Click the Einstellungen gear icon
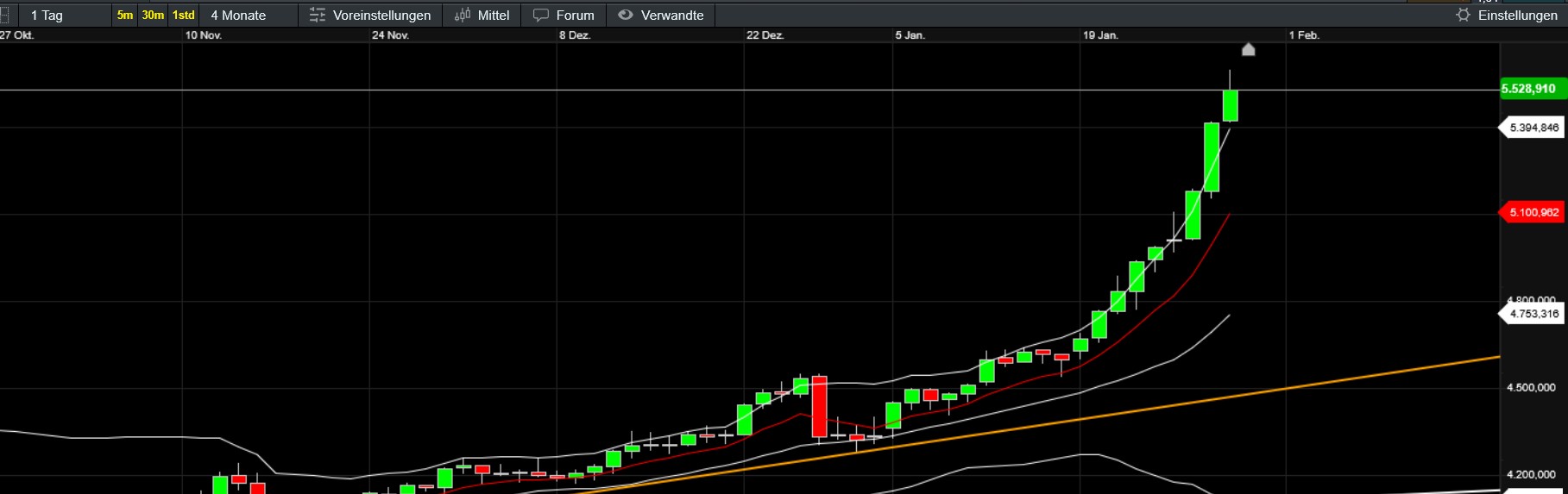1568x494 pixels. 1463,16
